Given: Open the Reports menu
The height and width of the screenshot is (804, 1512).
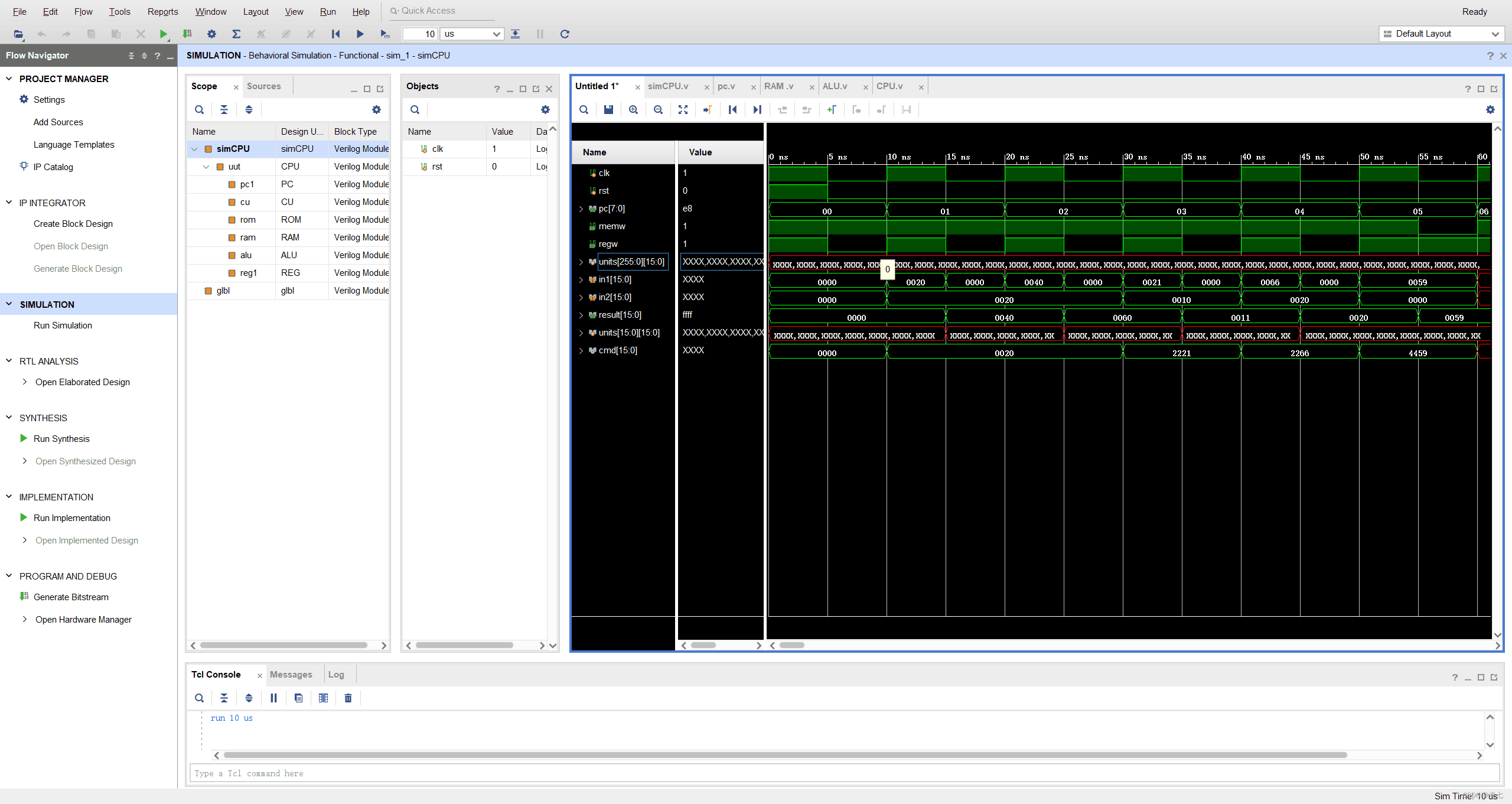Looking at the screenshot, I should coord(162,12).
